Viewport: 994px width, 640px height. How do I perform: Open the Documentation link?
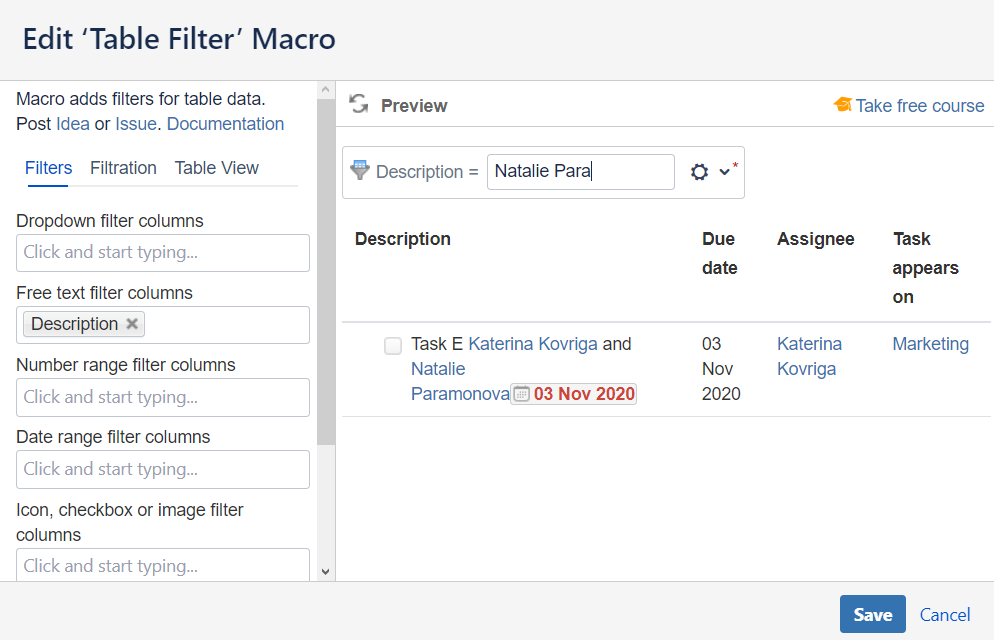tap(225, 124)
